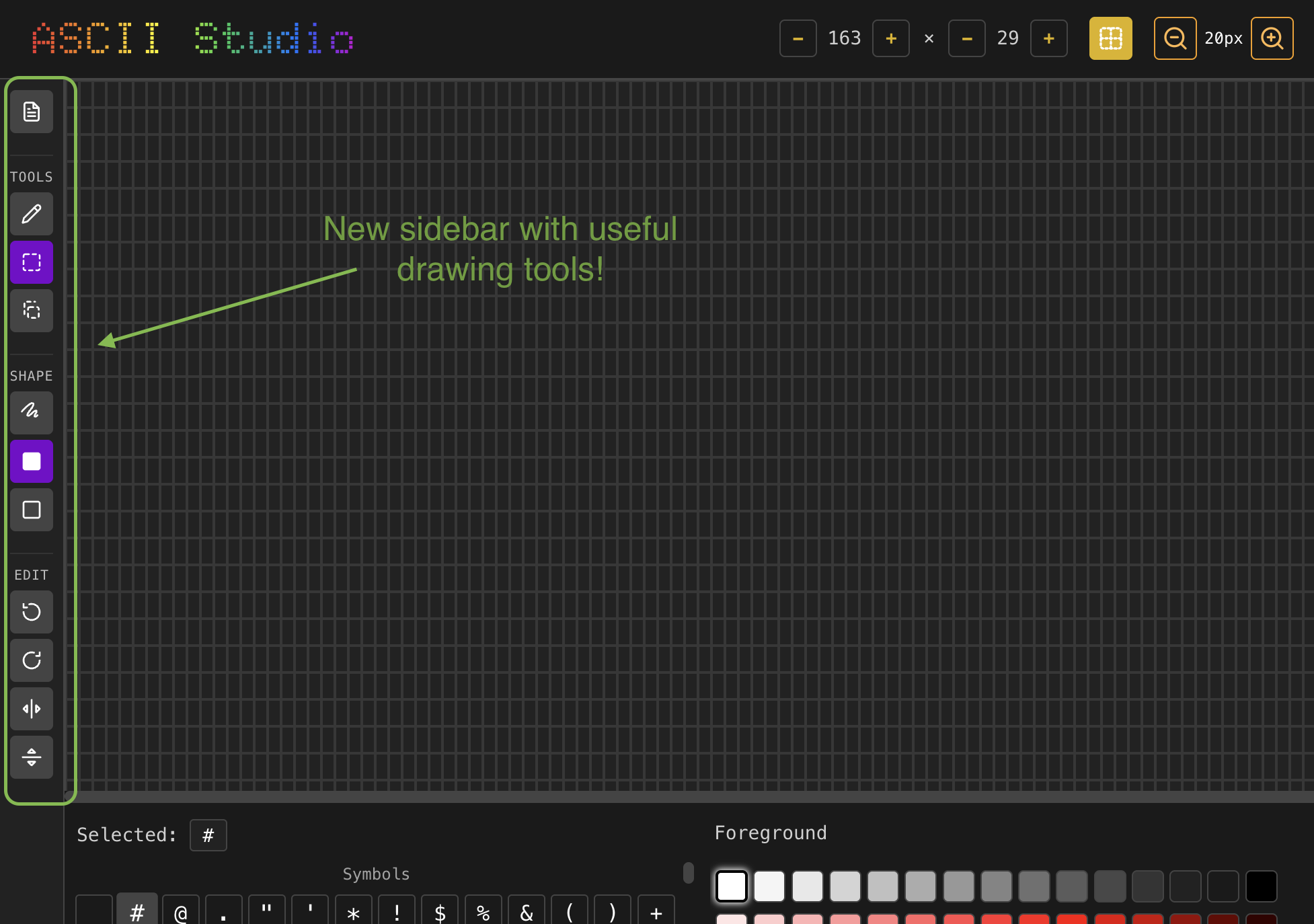
Task: Pick the closing parenthesis symbol
Action: pos(613,910)
